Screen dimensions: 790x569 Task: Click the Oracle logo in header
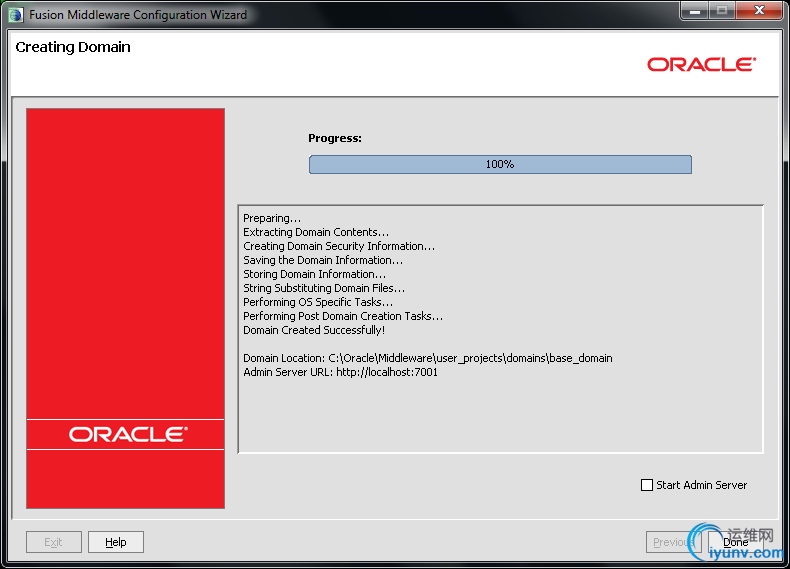coord(701,65)
